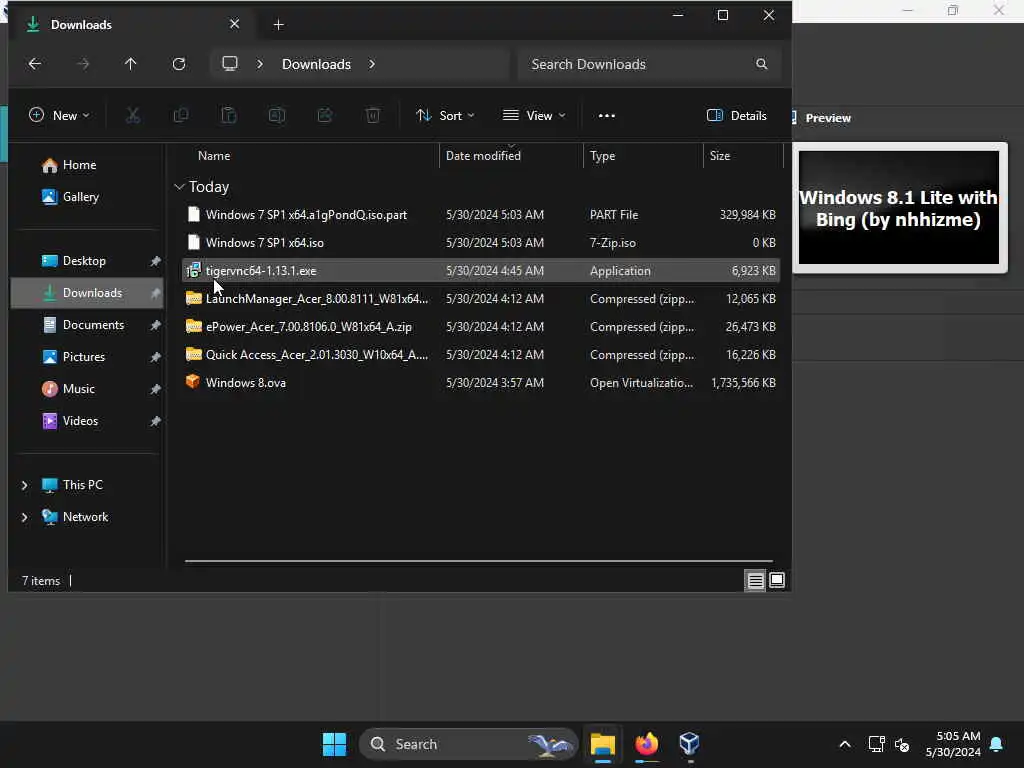
Task: Click the Paste clipboard icon
Action: click(229, 116)
